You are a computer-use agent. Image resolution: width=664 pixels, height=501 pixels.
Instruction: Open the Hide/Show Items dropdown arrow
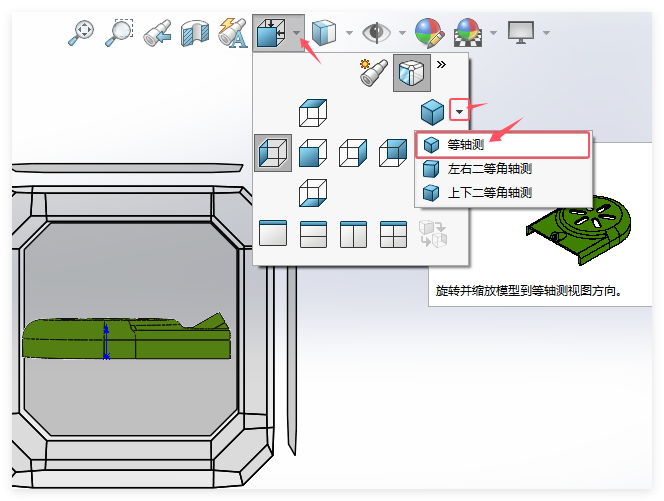click(x=402, y=33)
